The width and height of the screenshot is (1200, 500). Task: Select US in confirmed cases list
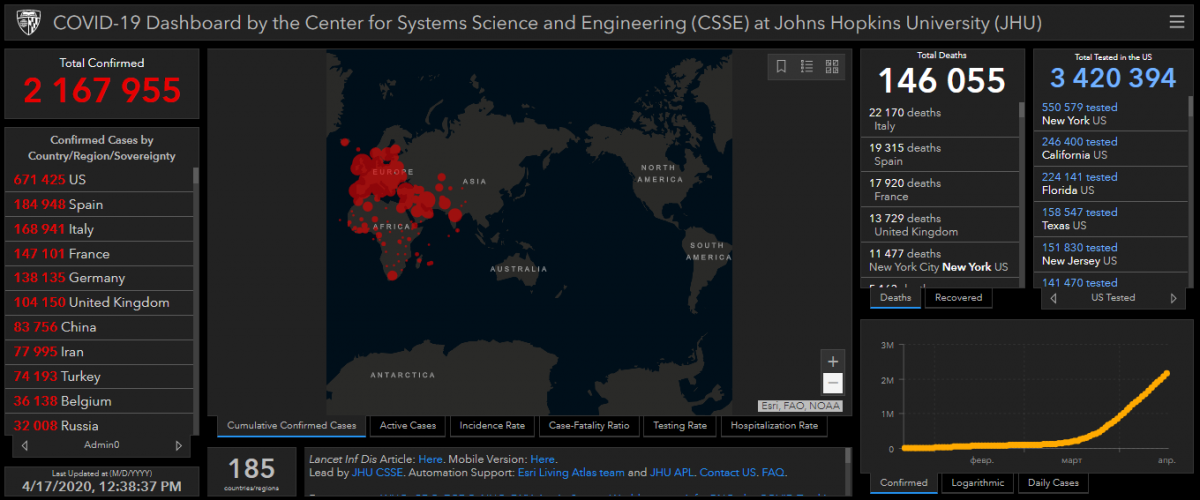98,180
